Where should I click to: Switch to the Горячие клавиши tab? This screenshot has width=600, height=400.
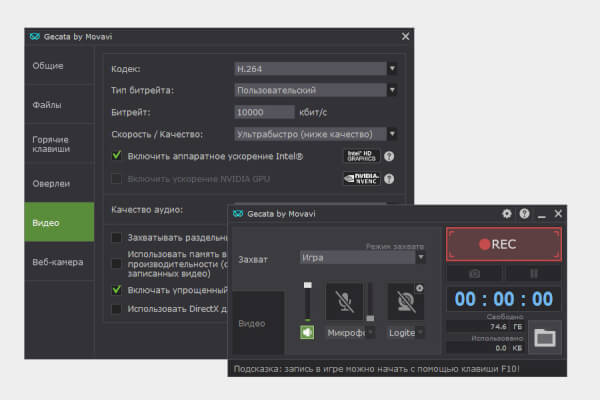coord(59,144)
